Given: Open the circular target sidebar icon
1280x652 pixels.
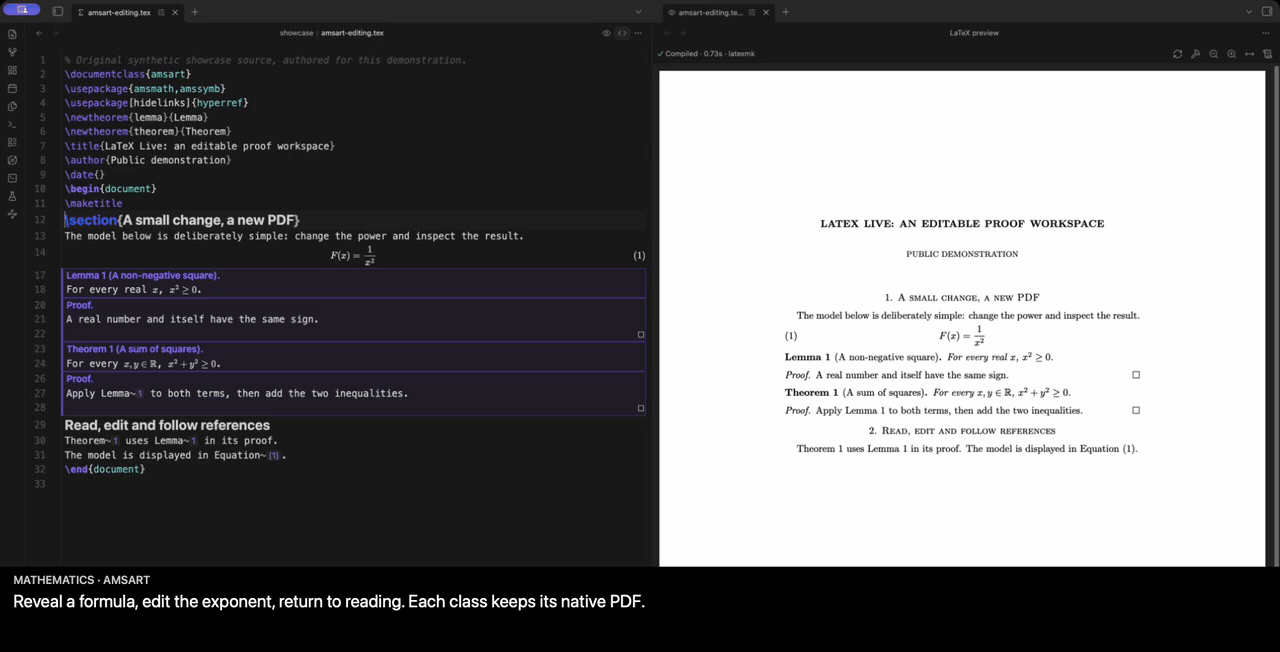Looking at the screenshot, I should click(12, 160).
